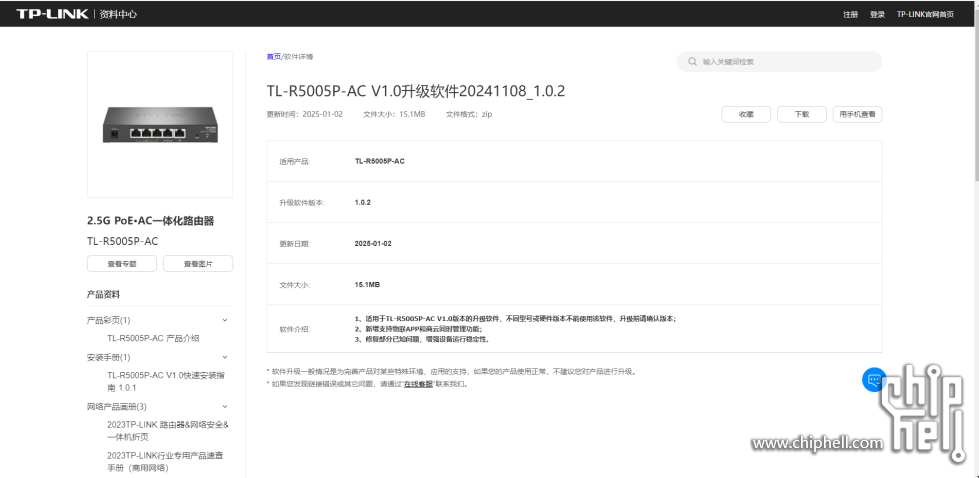
Task: Click the search magnifier icon
Action: coord(692,62)
